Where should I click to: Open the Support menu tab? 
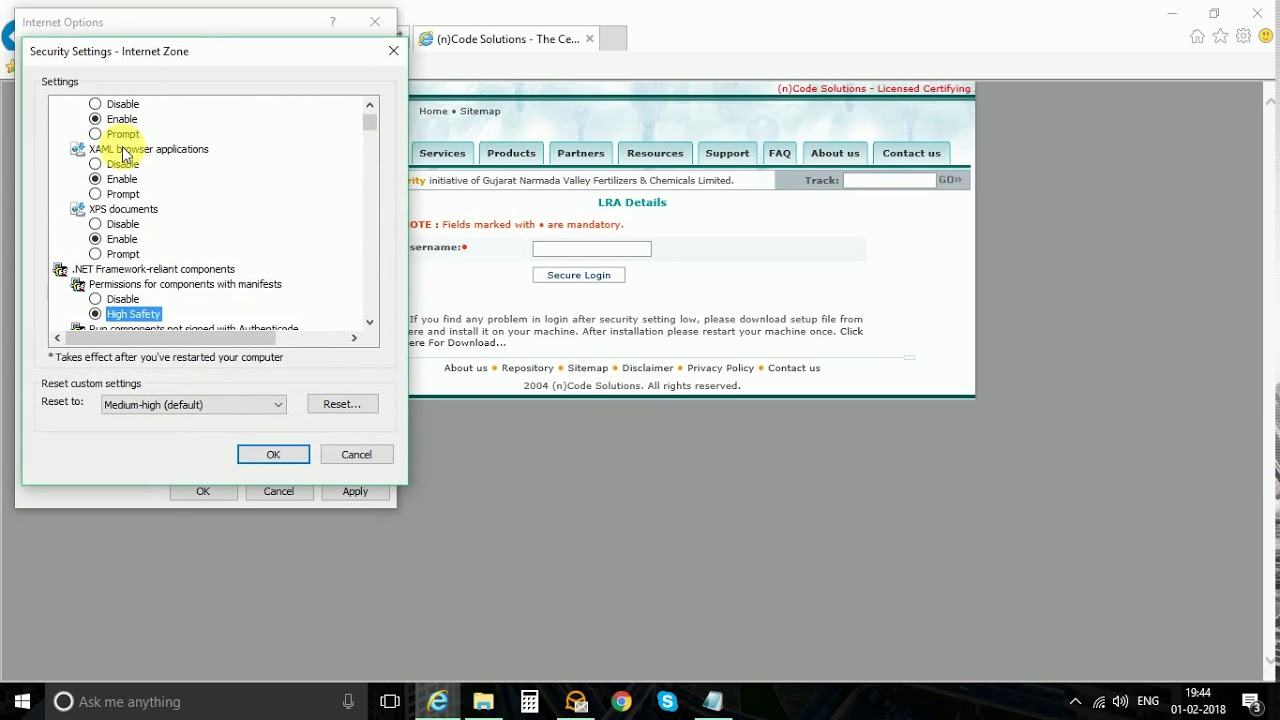(x=727, y=153)
